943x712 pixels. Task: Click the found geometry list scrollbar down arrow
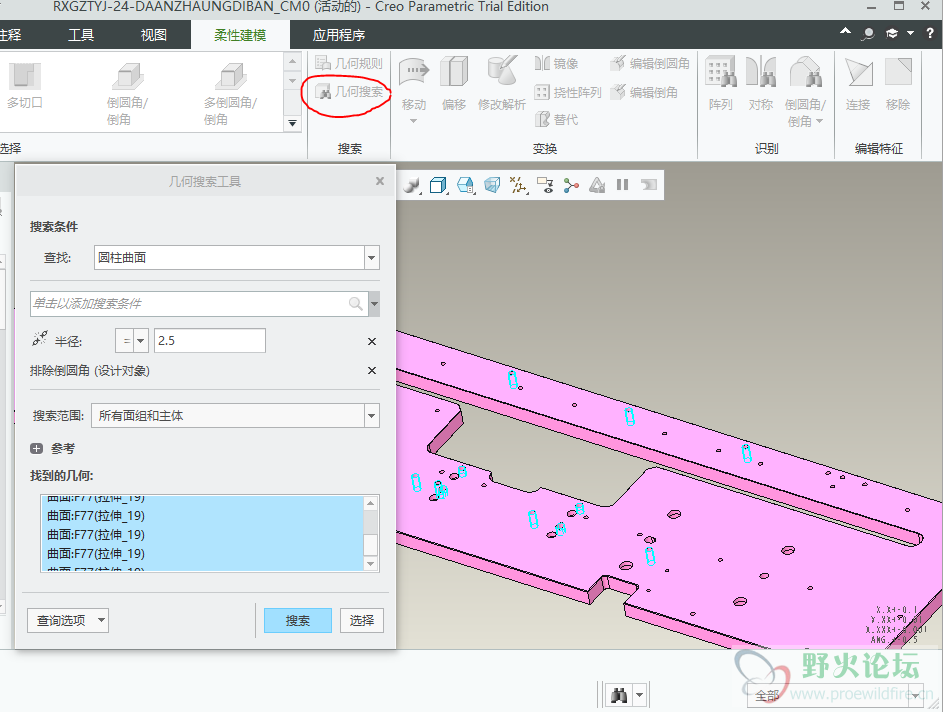[x=371, y=564]
